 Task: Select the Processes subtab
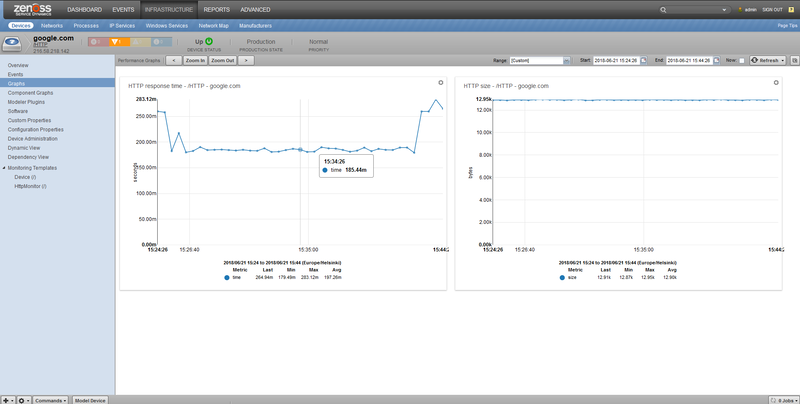point(86,26)
